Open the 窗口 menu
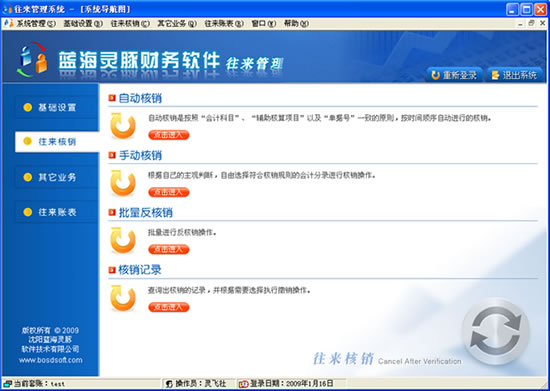 tap(264, 24)
